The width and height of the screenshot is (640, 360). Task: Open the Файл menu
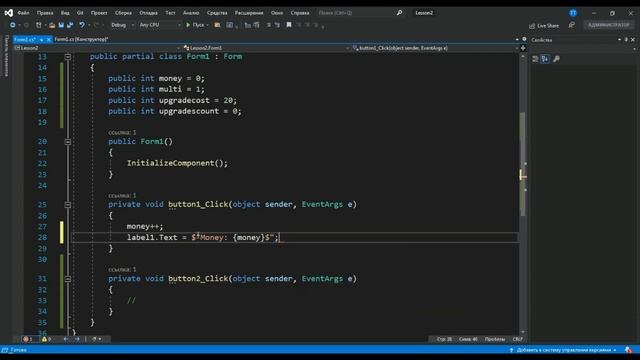pyautogui.click(x=23, y=13)
